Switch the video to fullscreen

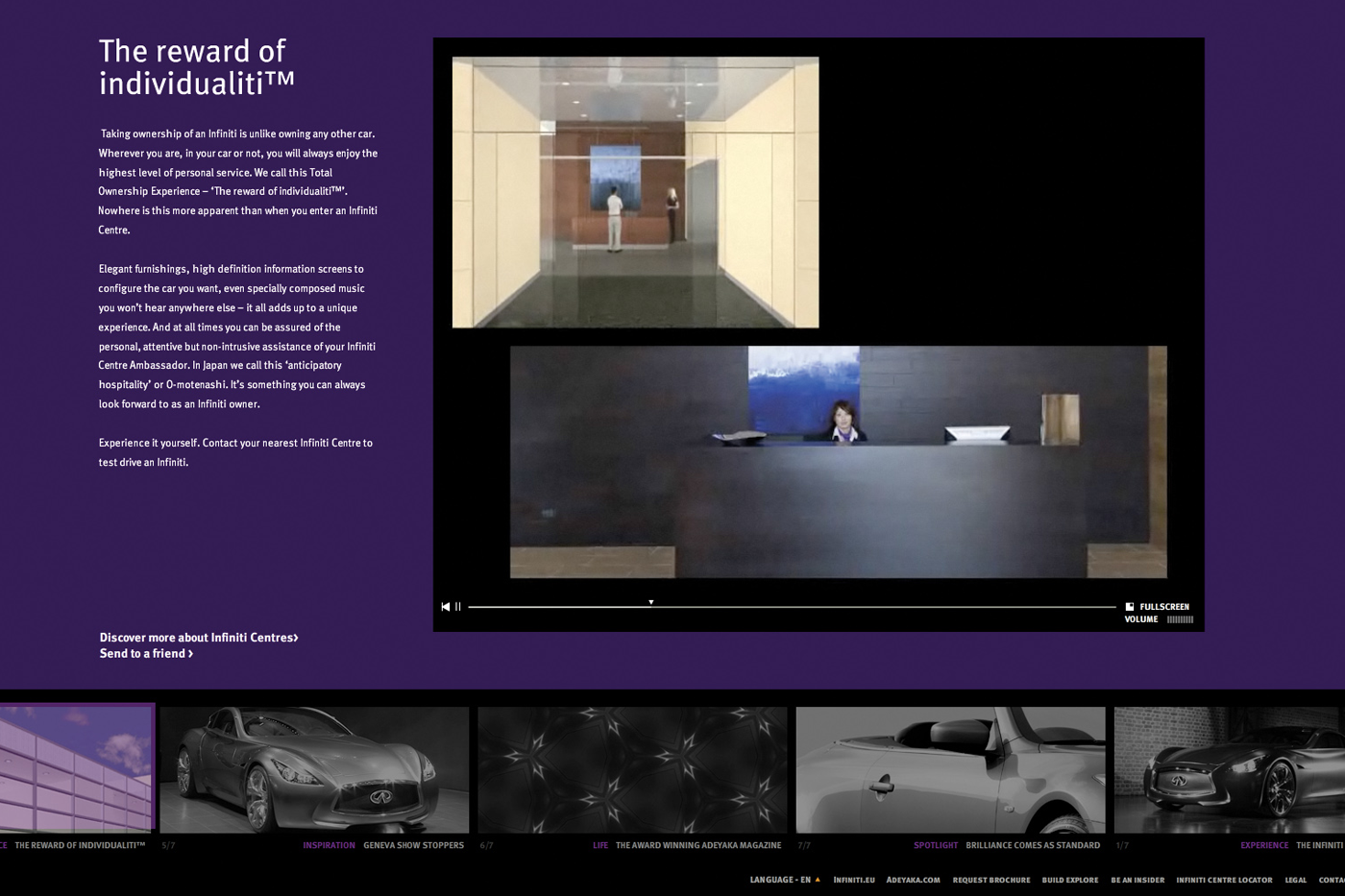pos(1158,607)
